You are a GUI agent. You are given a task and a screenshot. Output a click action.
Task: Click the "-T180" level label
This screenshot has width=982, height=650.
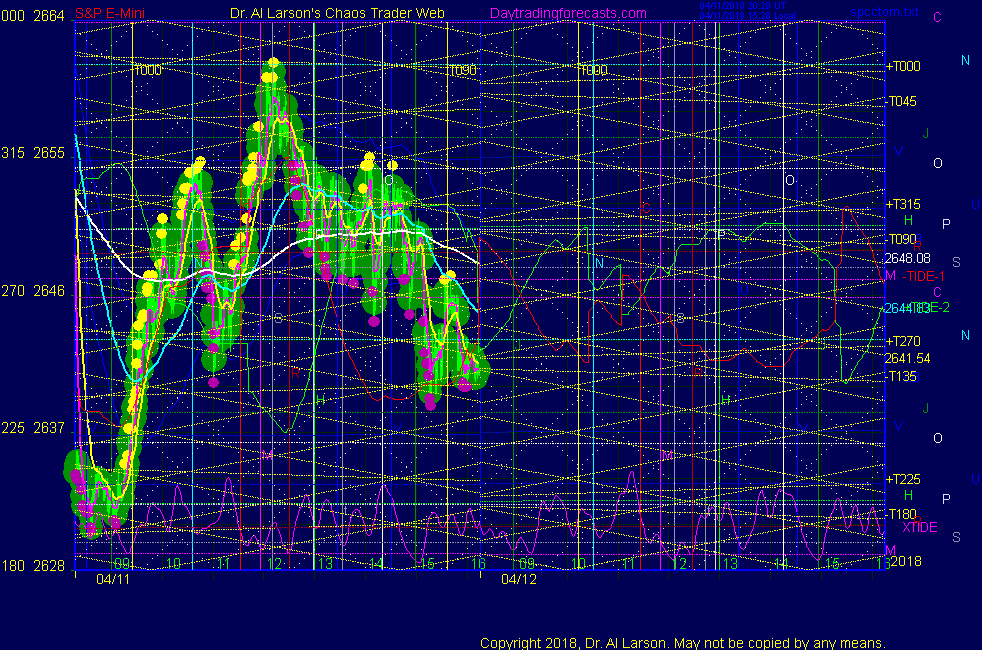click(902, 514)
